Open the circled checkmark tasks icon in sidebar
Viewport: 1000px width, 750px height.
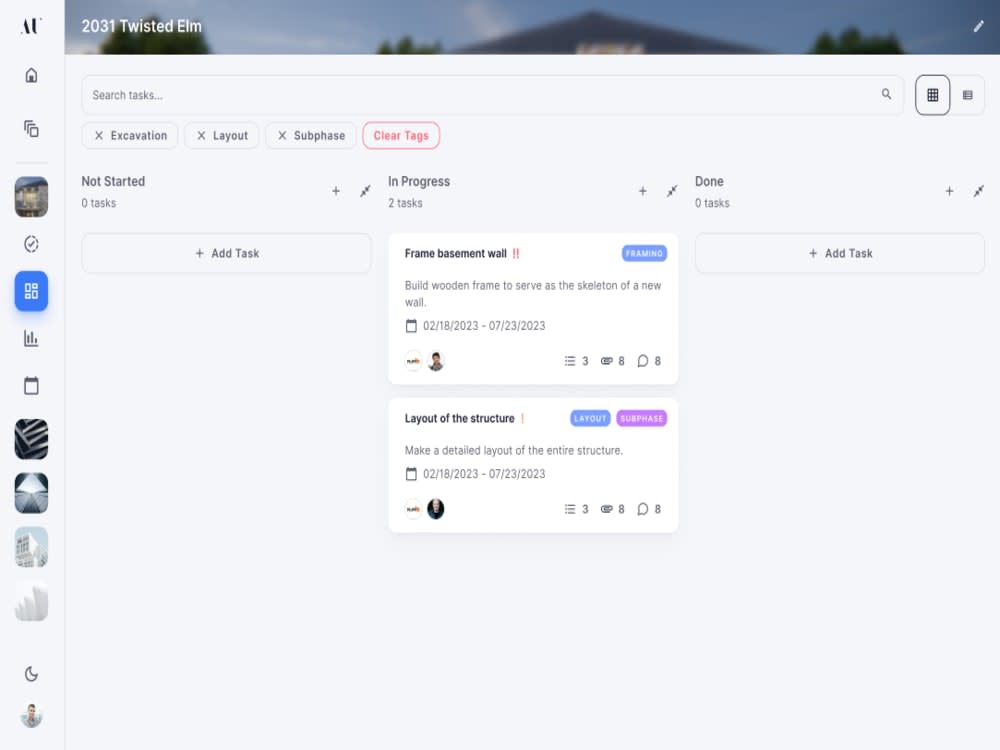coord(31,244)
